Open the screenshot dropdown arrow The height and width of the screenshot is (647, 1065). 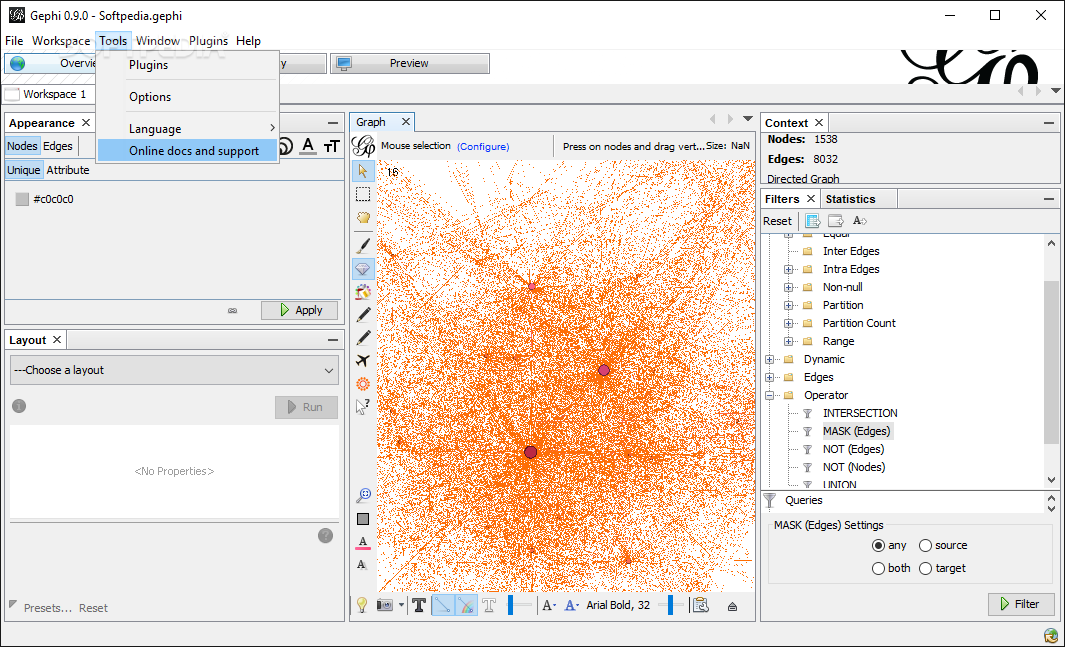(401, 606)
